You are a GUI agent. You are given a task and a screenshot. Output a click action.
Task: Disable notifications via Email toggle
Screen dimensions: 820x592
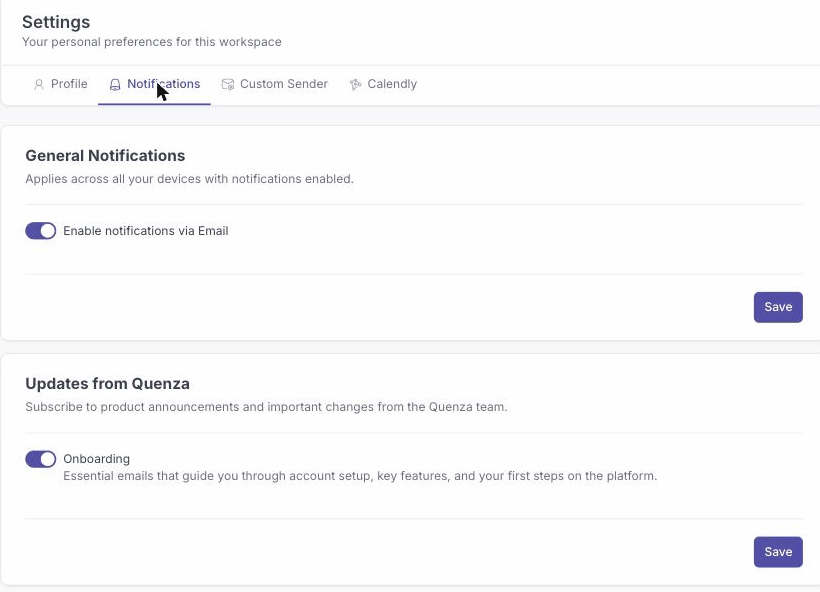(41, 231)
